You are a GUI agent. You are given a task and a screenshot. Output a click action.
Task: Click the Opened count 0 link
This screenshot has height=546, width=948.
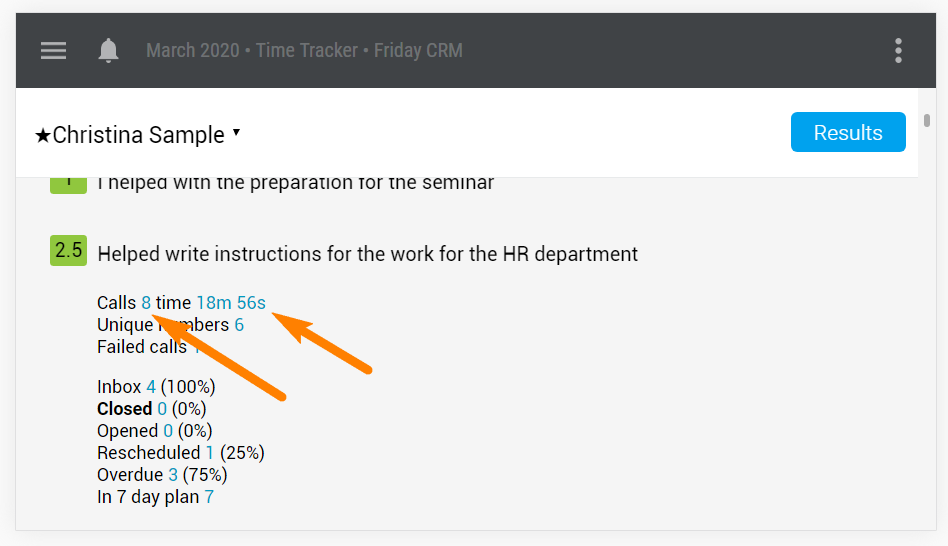pyautogui.click(x=168, y=431)
